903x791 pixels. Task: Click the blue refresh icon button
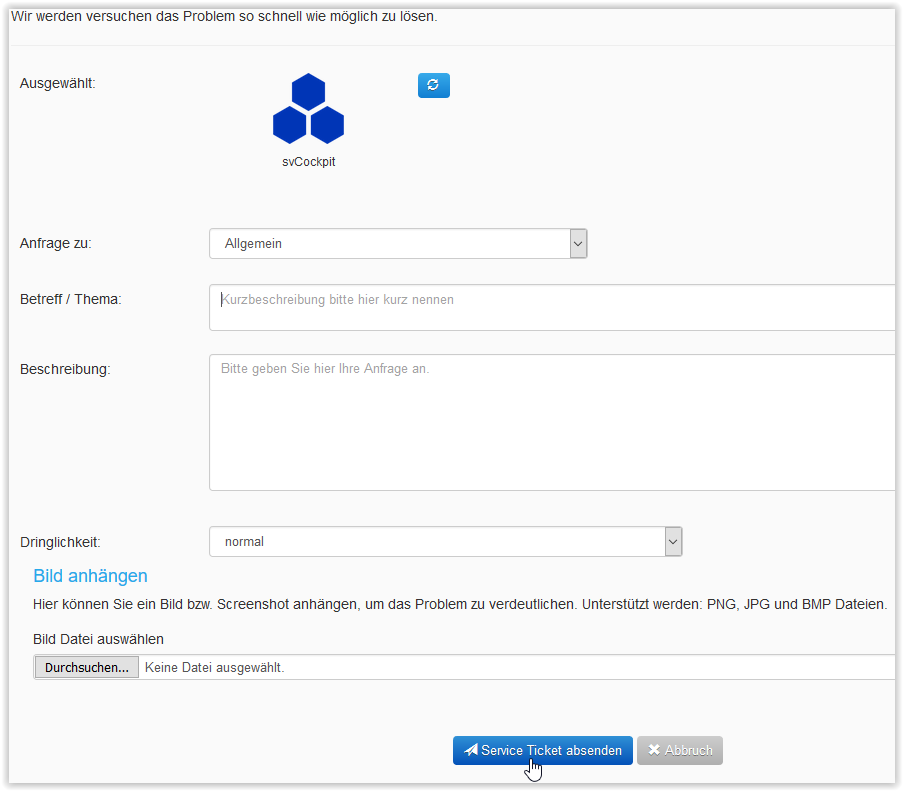[433, 85]
